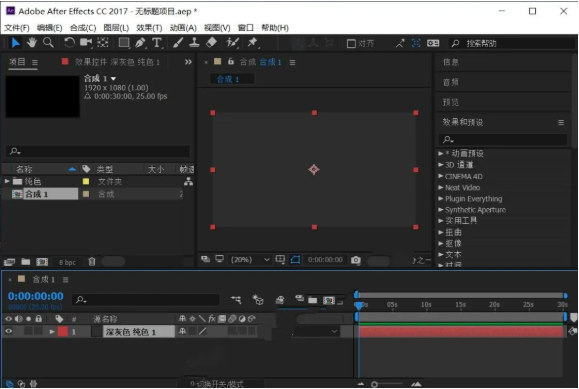Image resolution: width=579 pixels, height=389 pixels.
Task: Create a new folder in Project panel
Action: pyautogui.click(x=25, y=262)
